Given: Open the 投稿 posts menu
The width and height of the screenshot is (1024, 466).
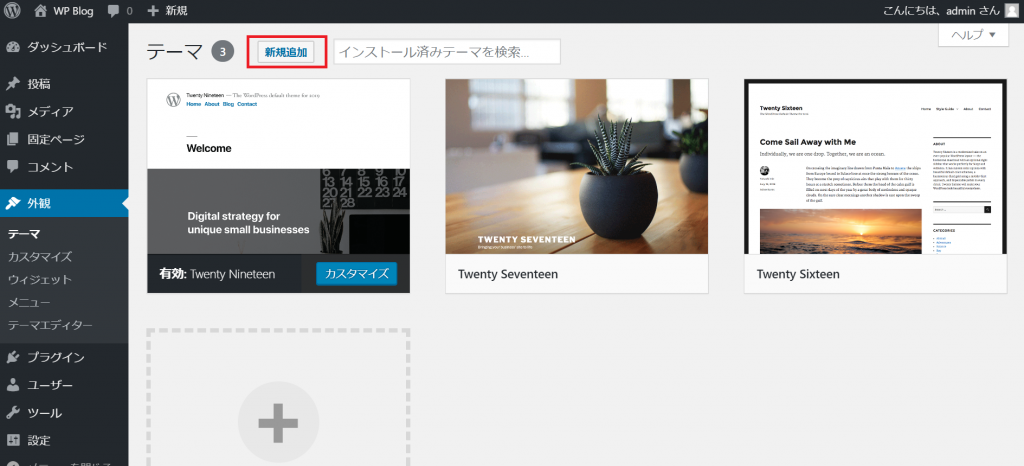Looking at the screenshot, I should point(39,83).
